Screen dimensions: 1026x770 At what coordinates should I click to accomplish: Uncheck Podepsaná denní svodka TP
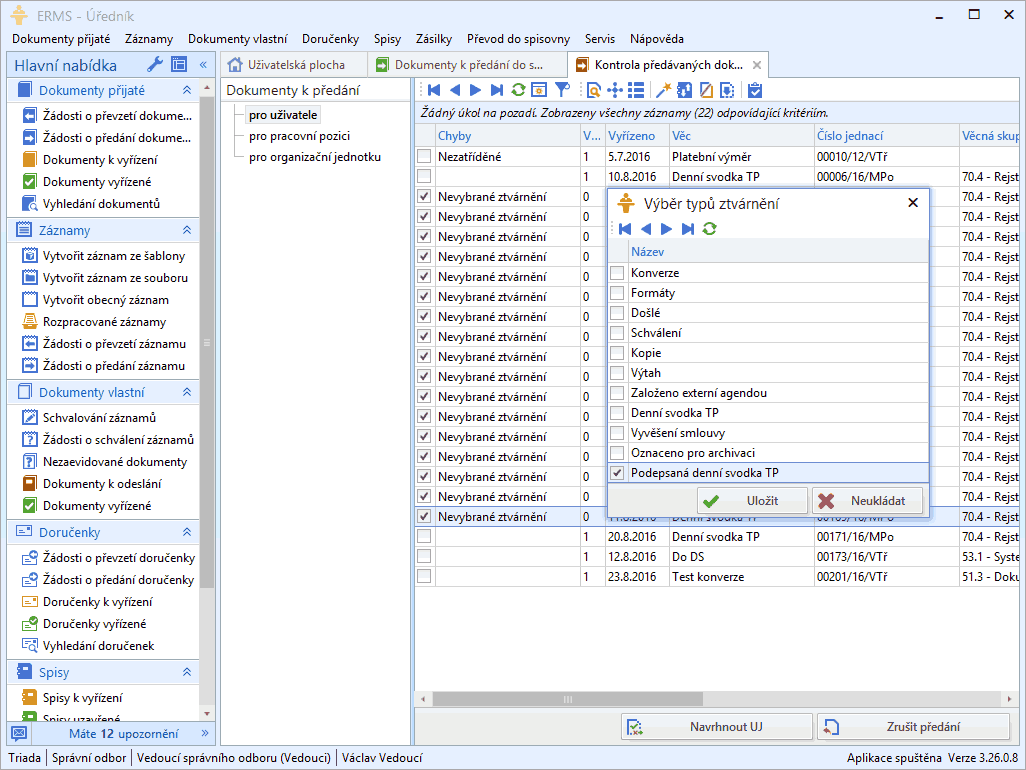(618, 473)
